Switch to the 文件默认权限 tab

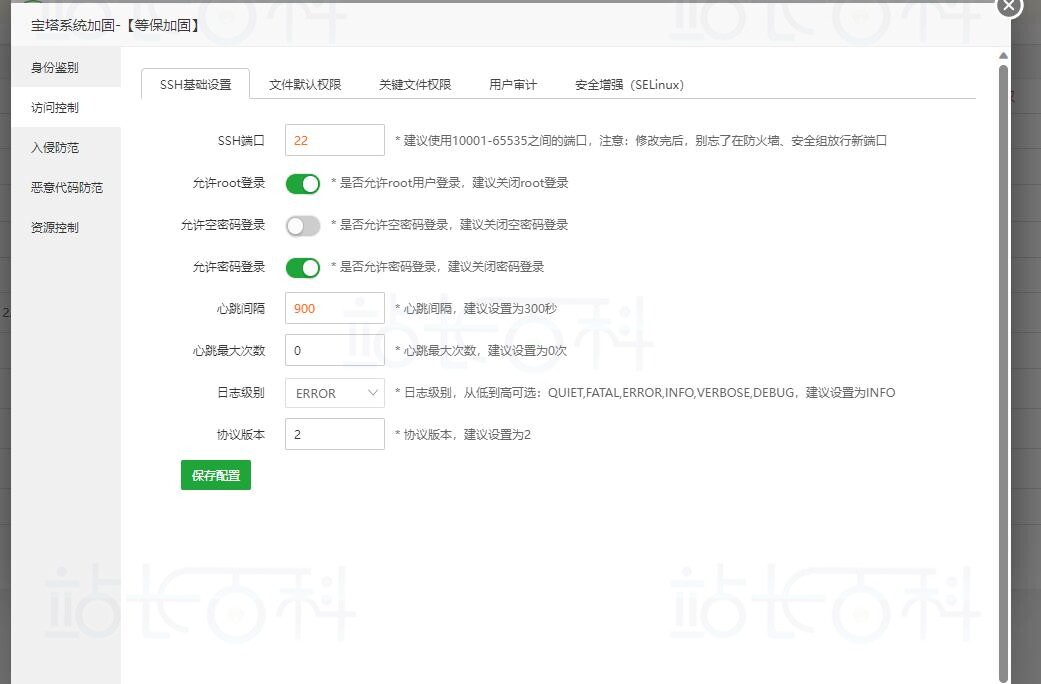click(305, 85)
